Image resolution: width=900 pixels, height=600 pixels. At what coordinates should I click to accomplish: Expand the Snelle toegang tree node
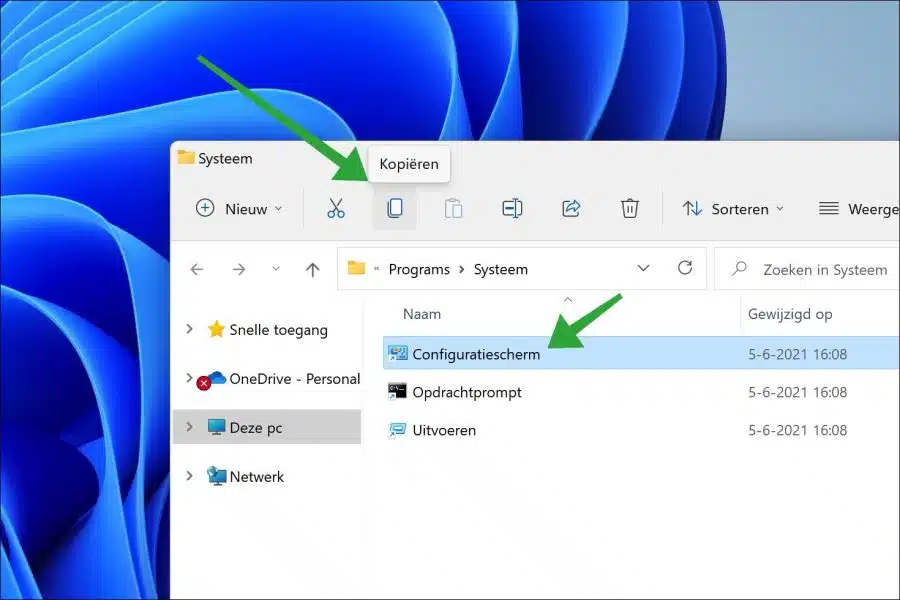click(189, 329)
